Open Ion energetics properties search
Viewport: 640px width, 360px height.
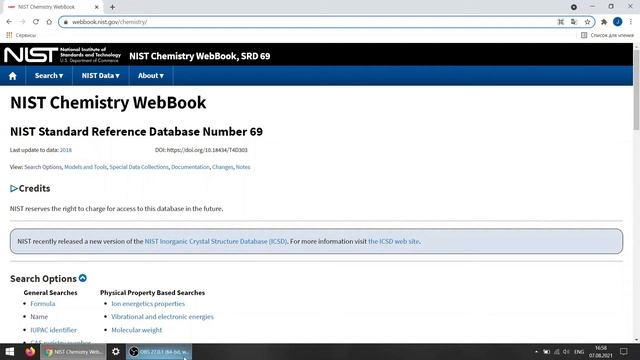coord(148,304)
